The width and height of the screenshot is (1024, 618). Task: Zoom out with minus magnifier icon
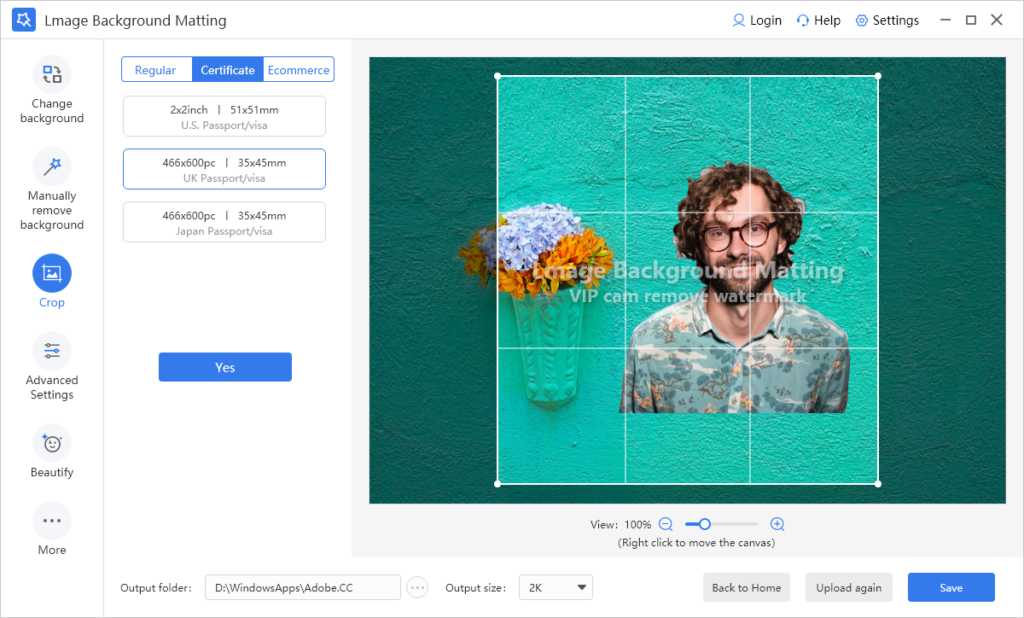coord(665,524)
